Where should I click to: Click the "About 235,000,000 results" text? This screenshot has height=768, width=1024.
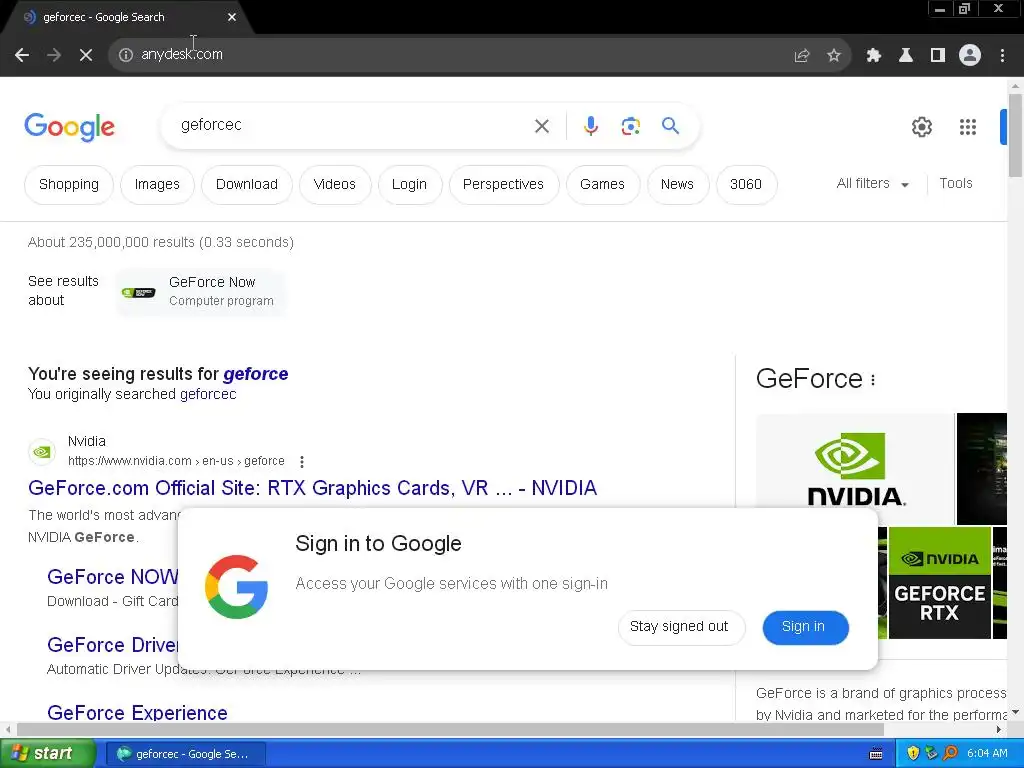click(161, 242)
